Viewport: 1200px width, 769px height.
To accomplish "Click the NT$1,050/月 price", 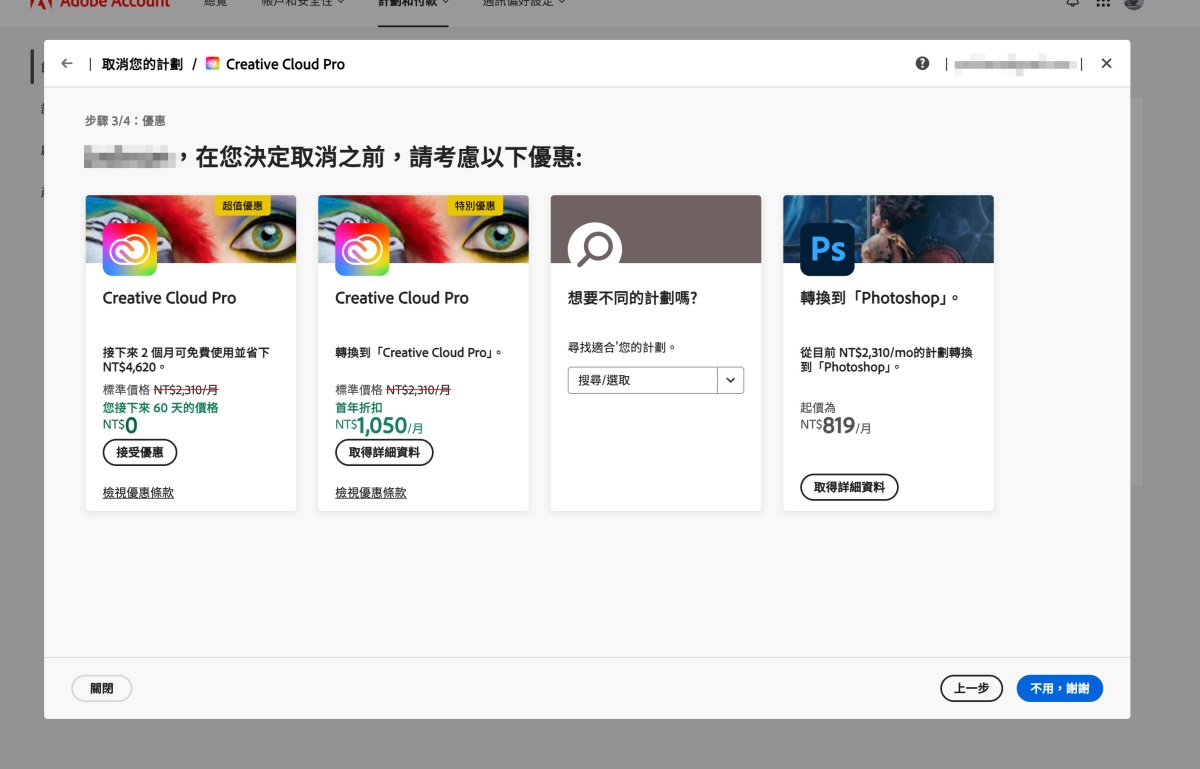I will click(379, 426).
